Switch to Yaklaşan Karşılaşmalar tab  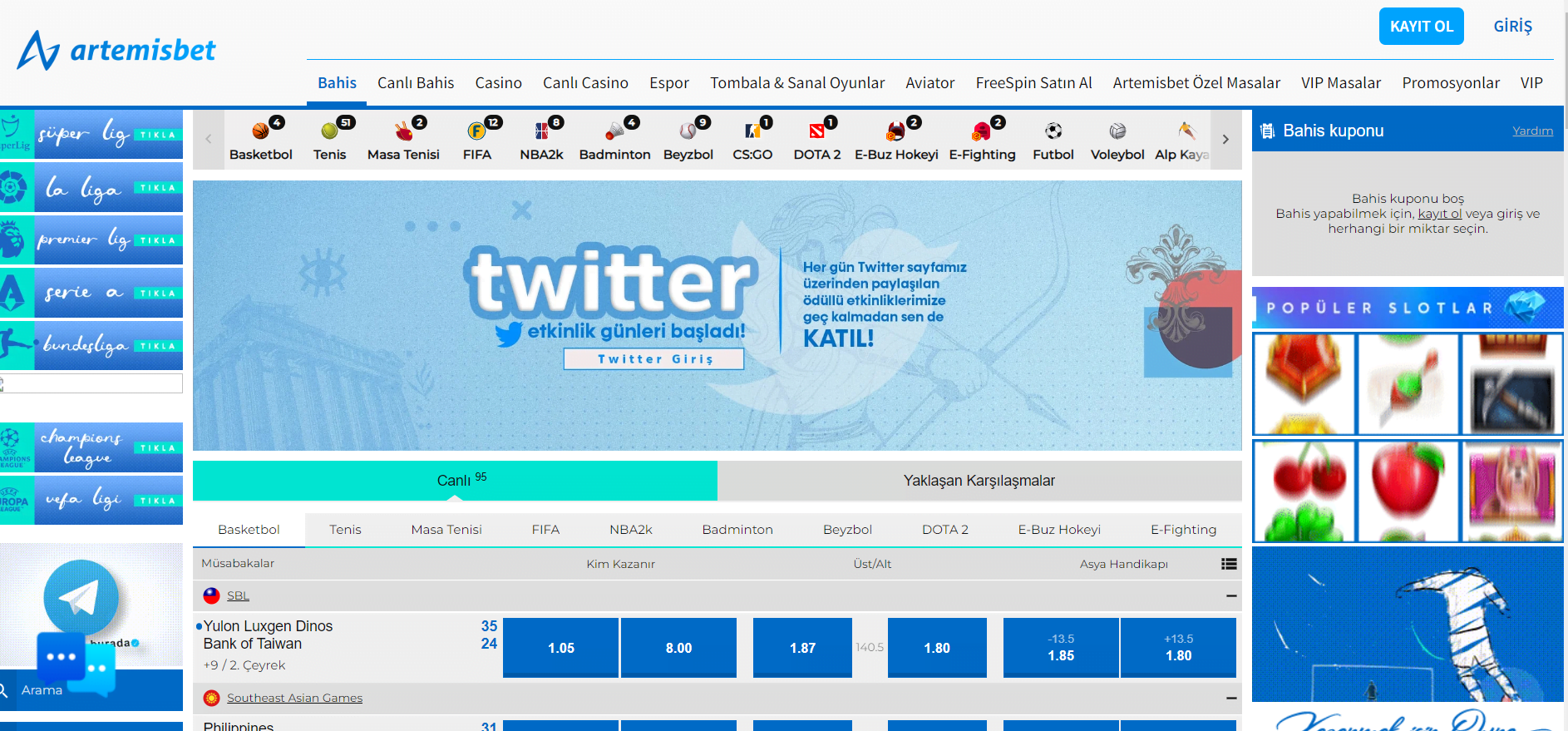(x=979, y=481)
